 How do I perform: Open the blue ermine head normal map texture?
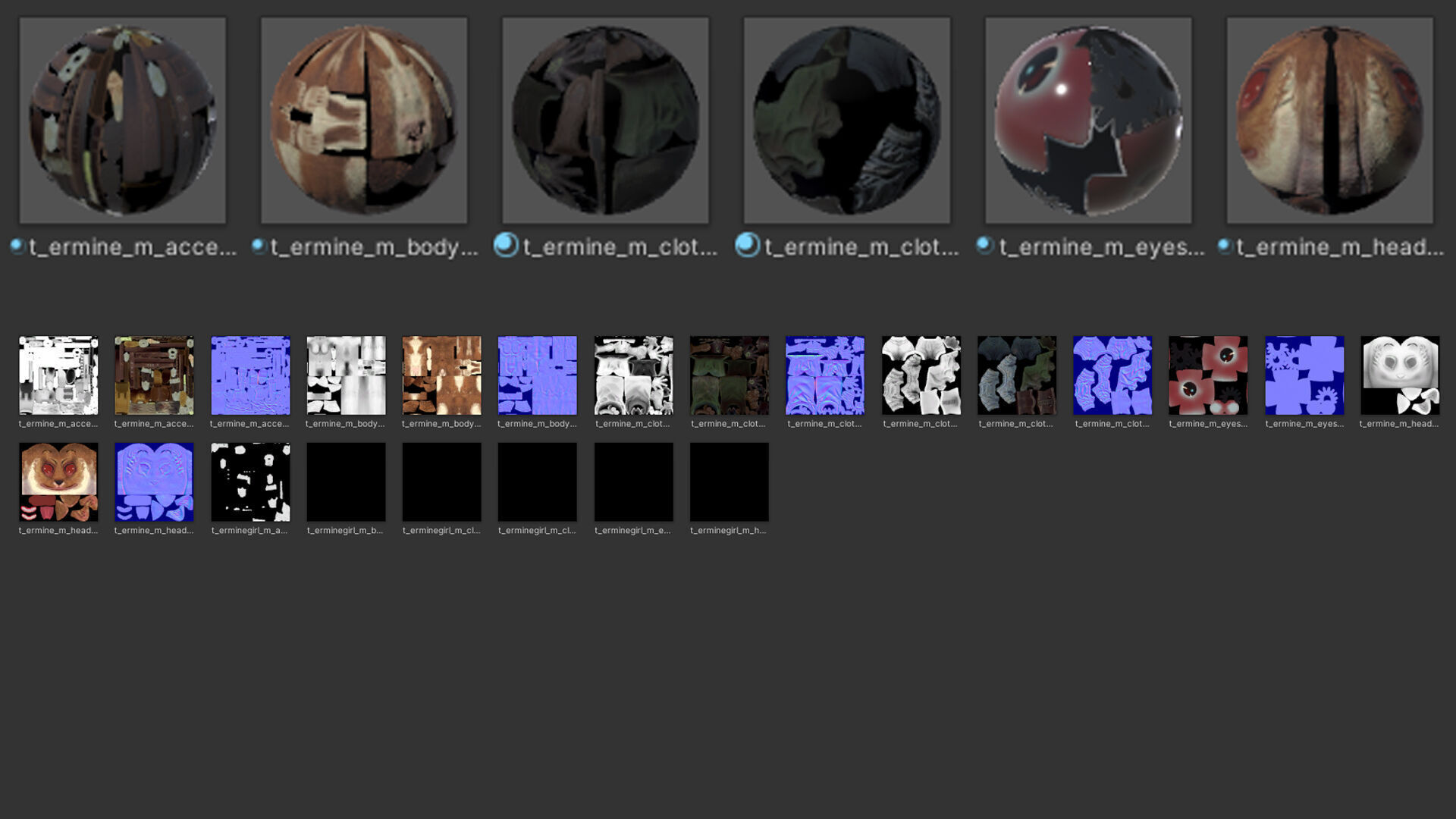(x=154, y=482)
